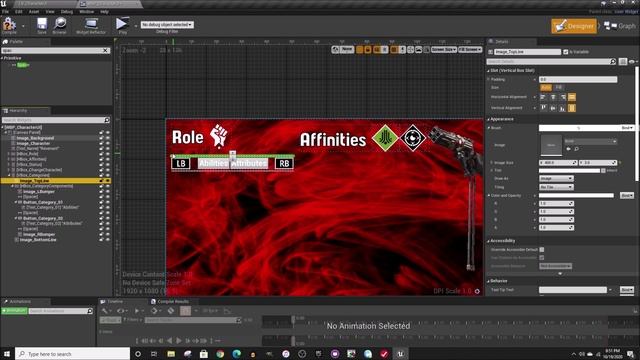Viewport: 640px width, 360px height.
Task: Click the Play toolbar button
Action: click(122, 25)
